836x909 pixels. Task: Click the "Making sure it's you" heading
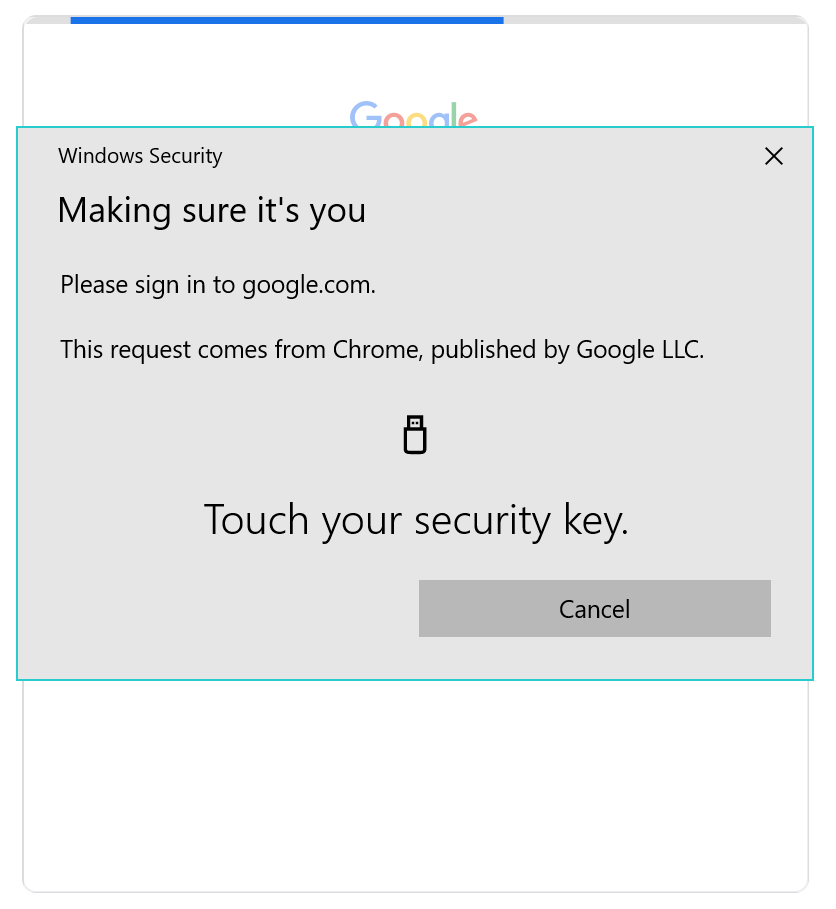[x=211, y=210]
